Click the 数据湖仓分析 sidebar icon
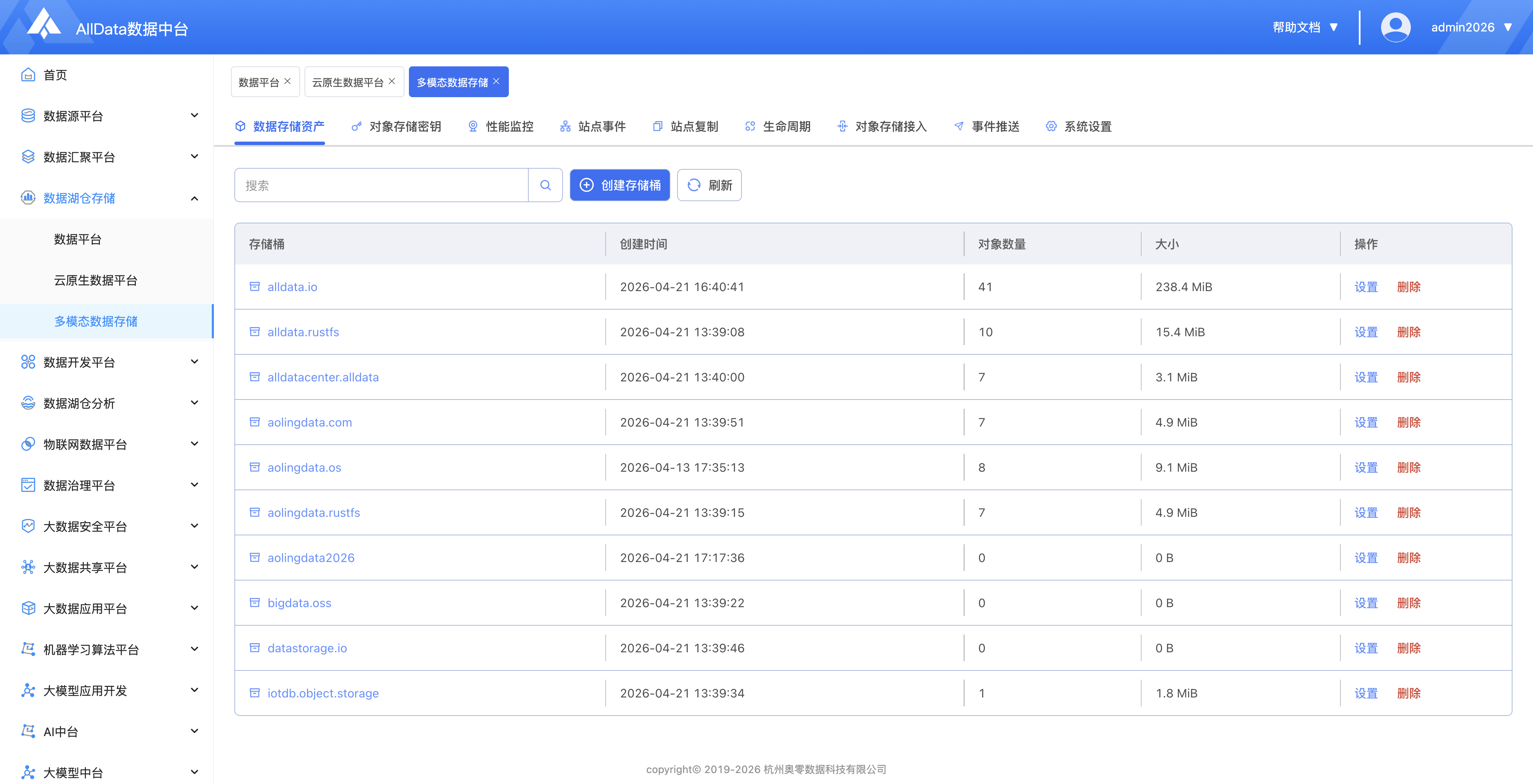This screenshot has height=784, width=1533. point(28,403)
